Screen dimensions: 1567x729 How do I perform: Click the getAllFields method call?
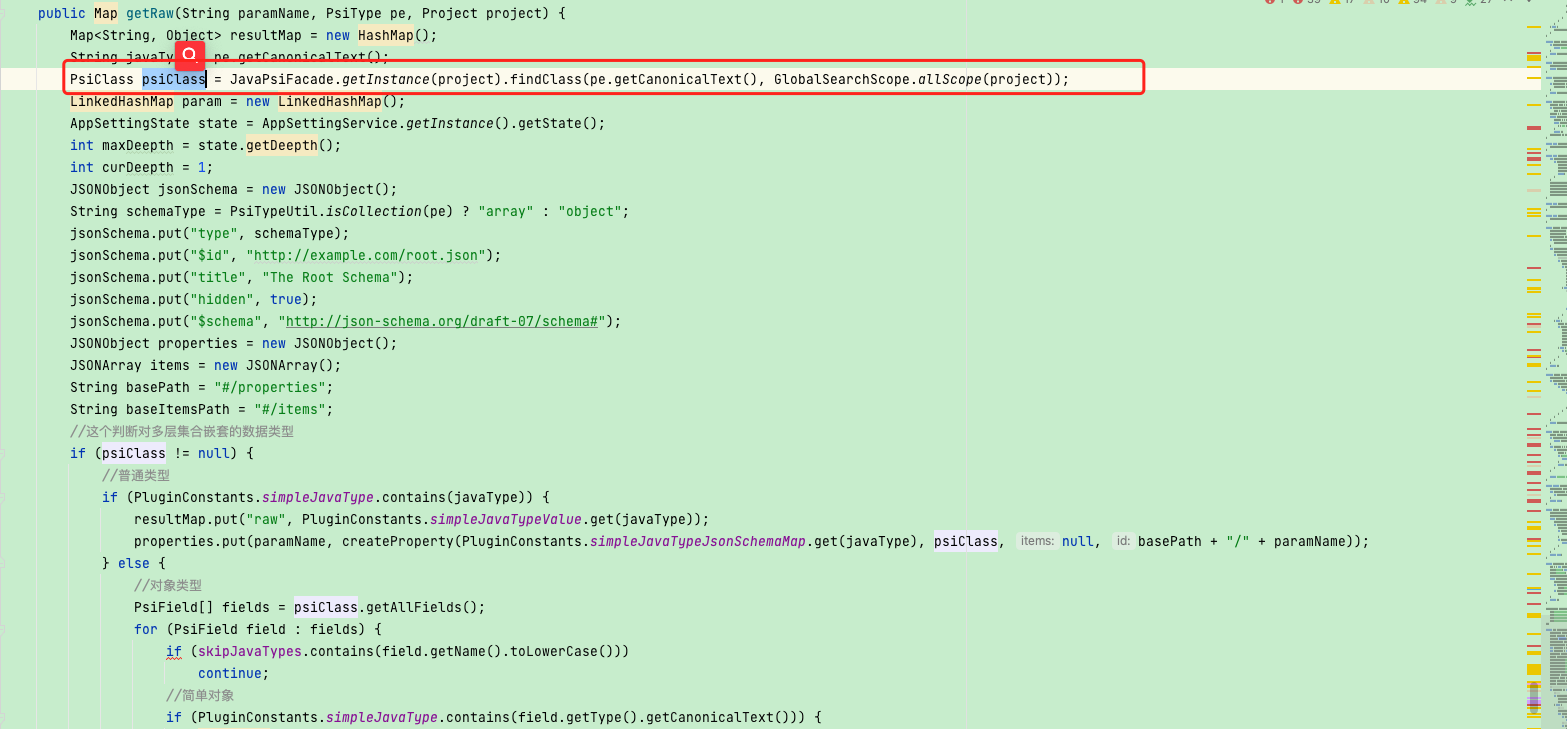[x=418, y=607]
